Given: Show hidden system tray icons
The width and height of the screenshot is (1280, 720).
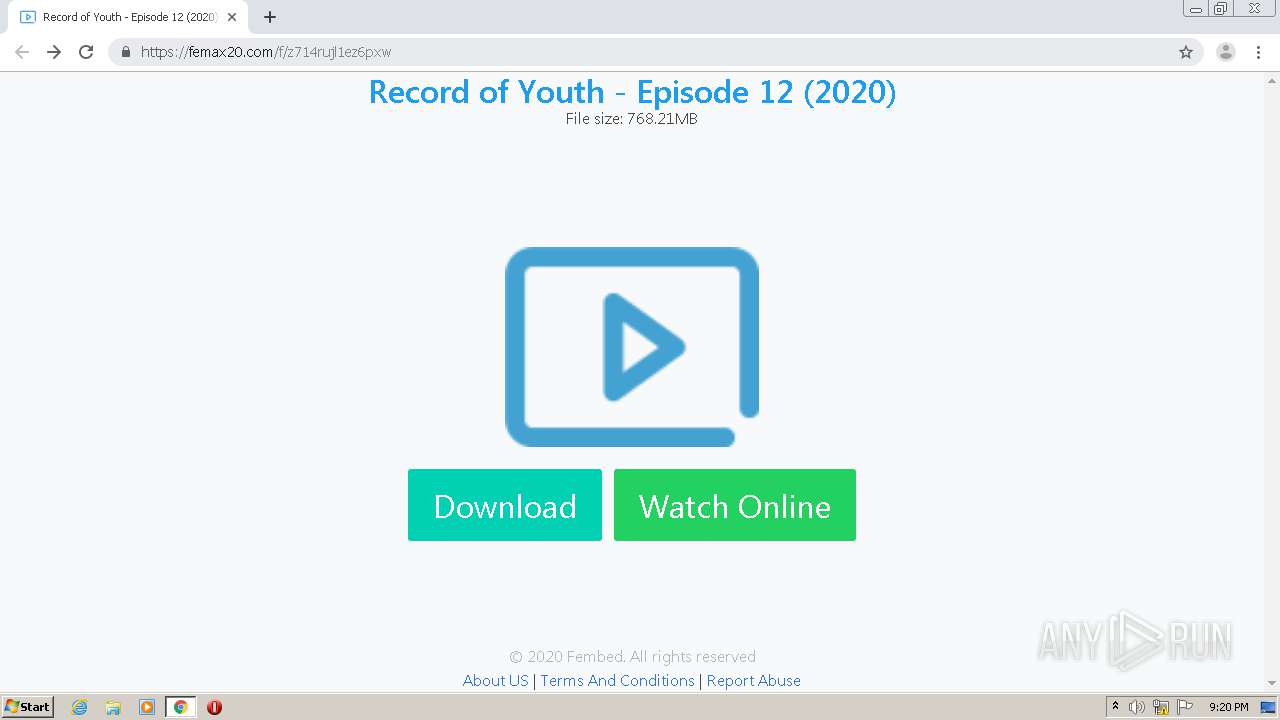Looking at the screenshot, I should [x=1115, y=707].
